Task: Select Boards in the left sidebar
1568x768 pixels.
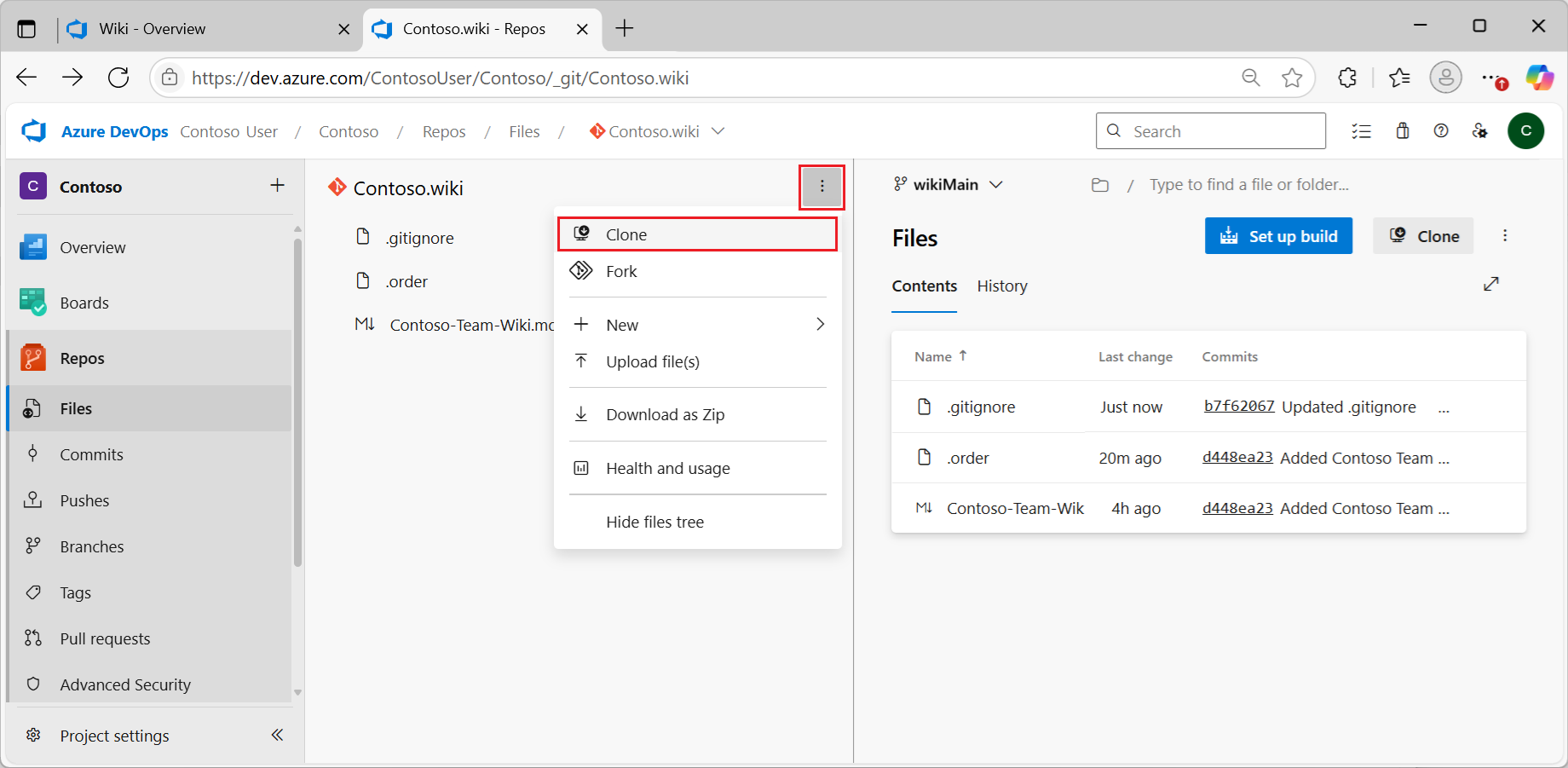Action: [84, 302]
